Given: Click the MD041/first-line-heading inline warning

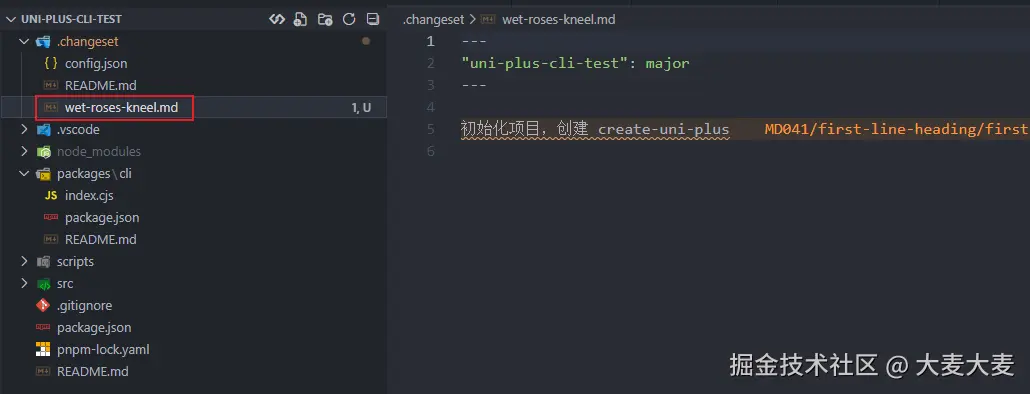Looking at the screenshot, I should point(897,129).
